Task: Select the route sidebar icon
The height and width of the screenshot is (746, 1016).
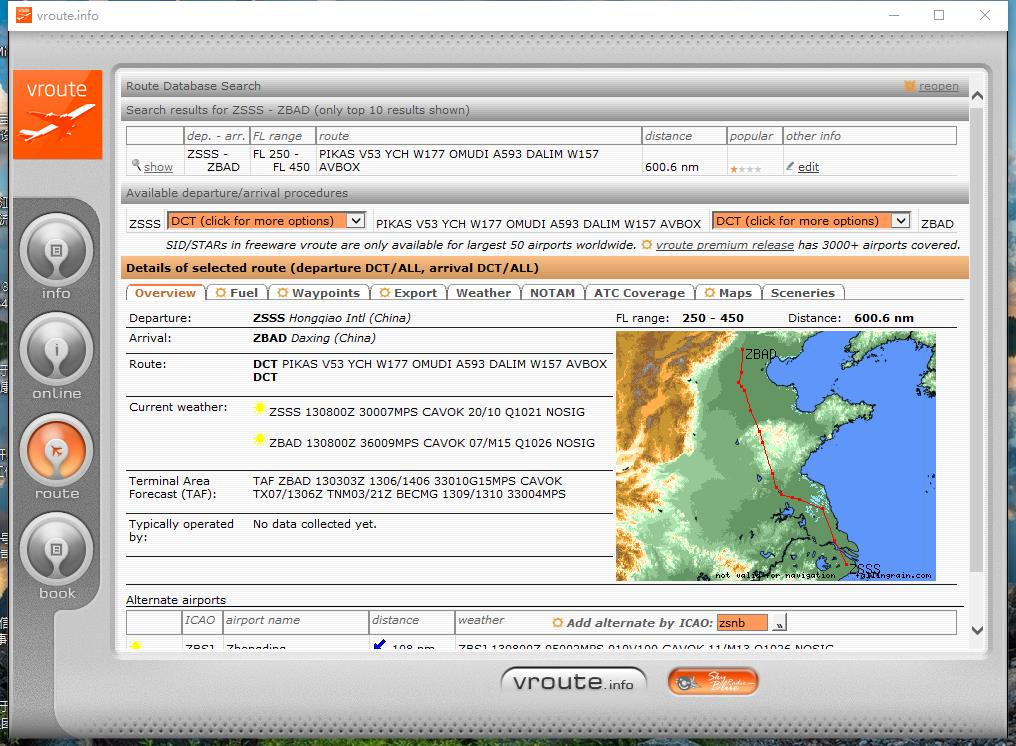Action: [x=57, y=450]
